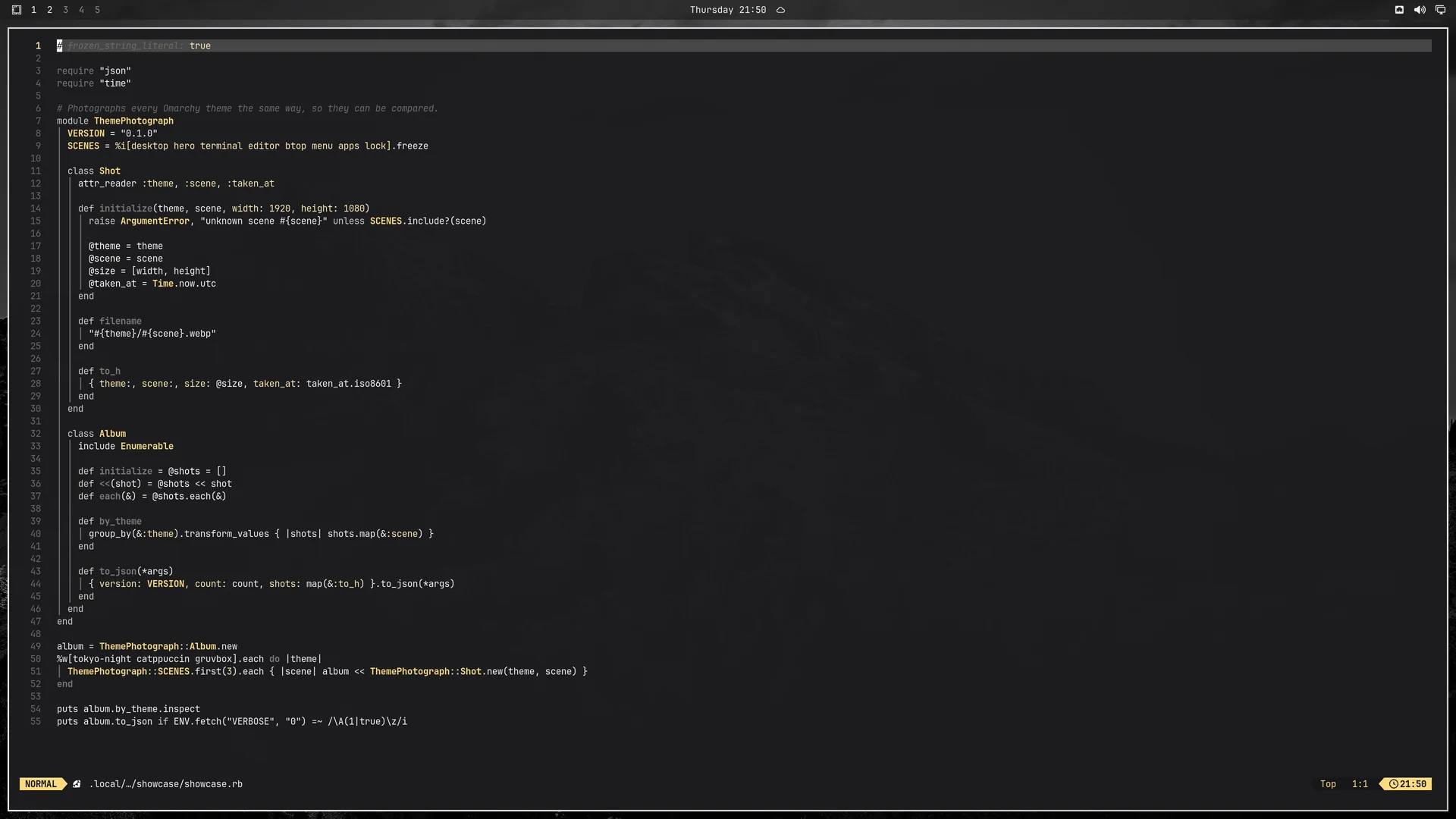1456x819 pixels.
Task: Place cursor on the class Album definition
Action: [x=96, y=434]
